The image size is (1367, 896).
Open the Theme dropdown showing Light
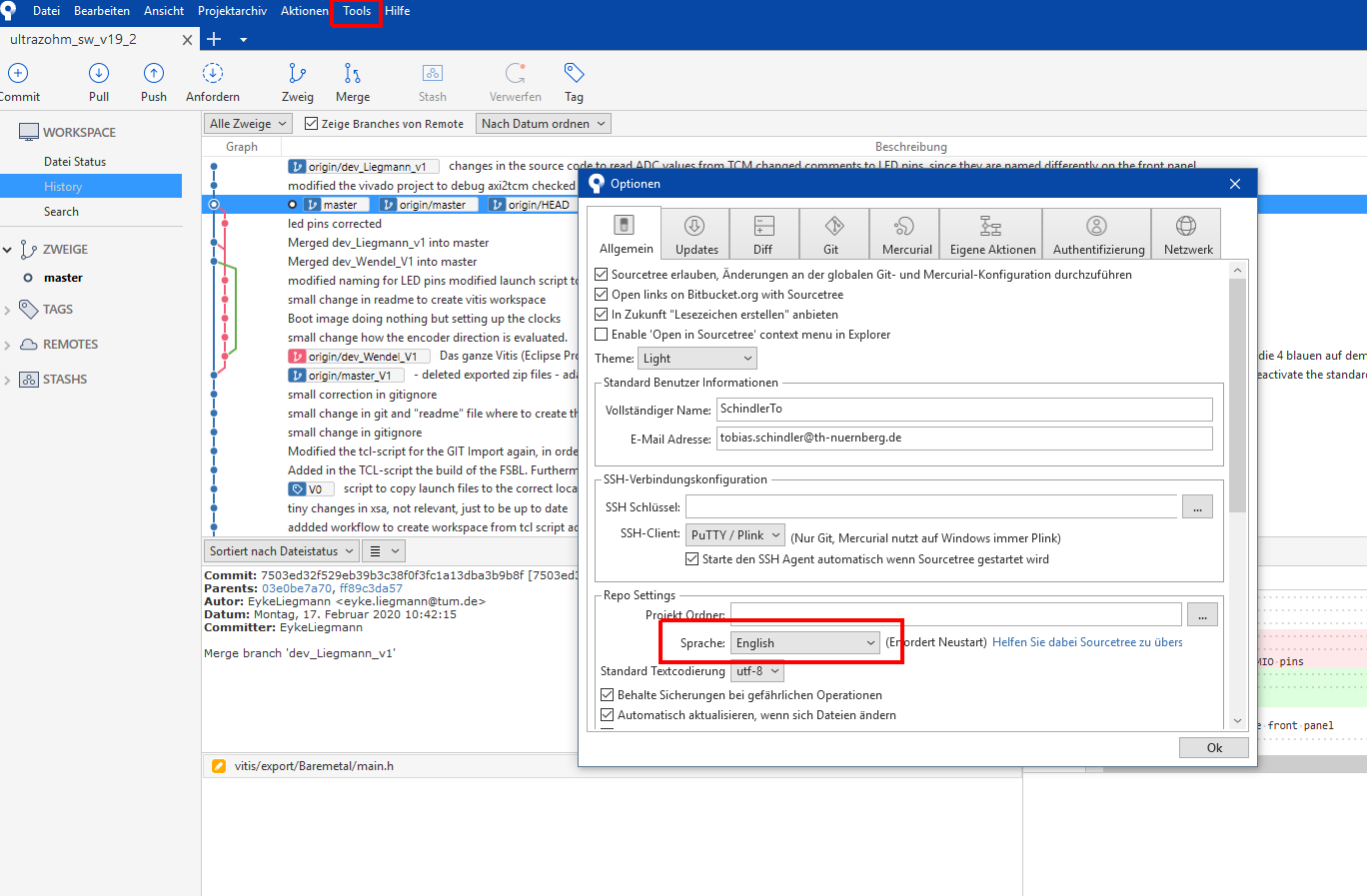click(696, 358)
